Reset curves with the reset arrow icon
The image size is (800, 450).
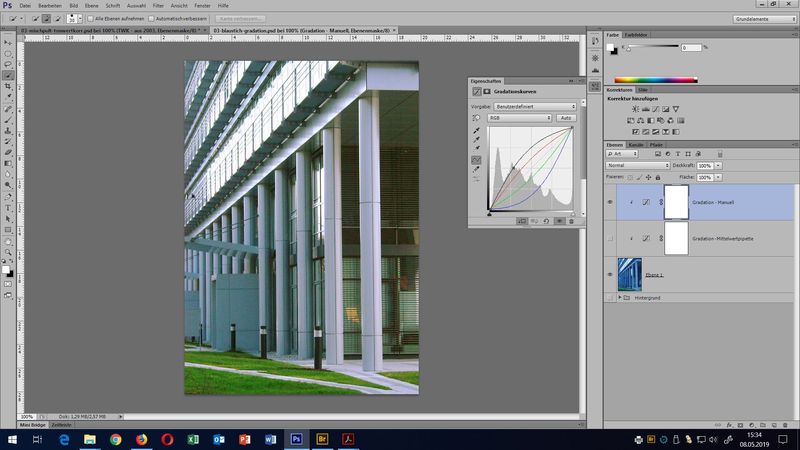tap(546, 221)
